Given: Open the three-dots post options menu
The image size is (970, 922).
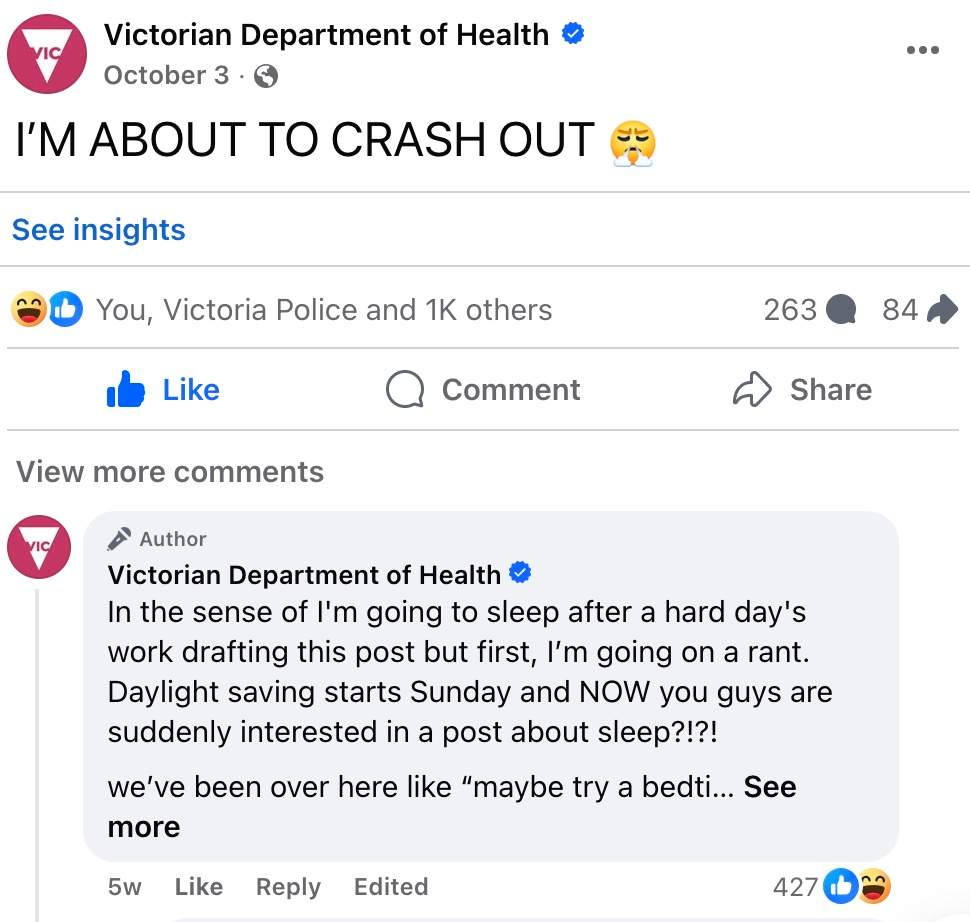Looking at the screenshot, I should tap(922, 50).
